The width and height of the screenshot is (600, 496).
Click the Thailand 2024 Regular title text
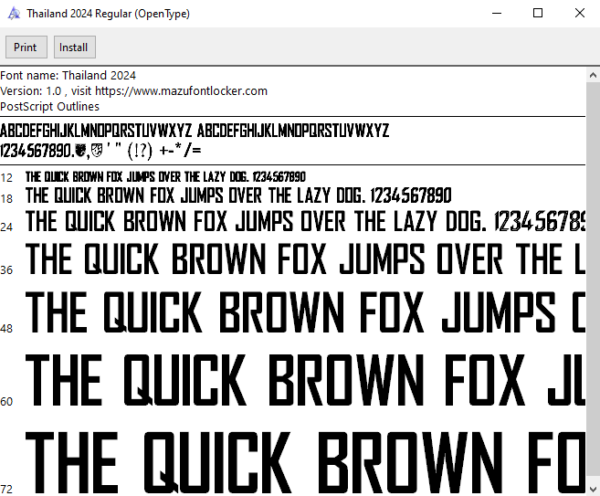pos(108,14)
